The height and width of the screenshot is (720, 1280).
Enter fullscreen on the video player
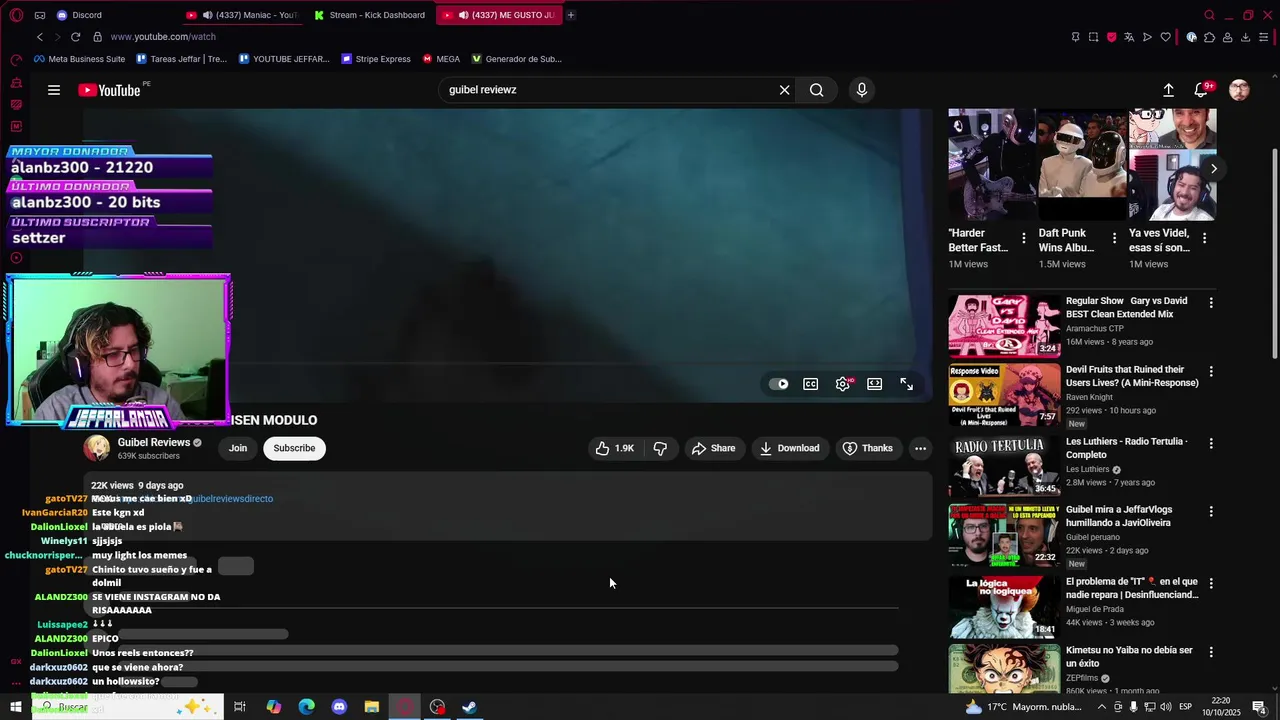point(907,384)
